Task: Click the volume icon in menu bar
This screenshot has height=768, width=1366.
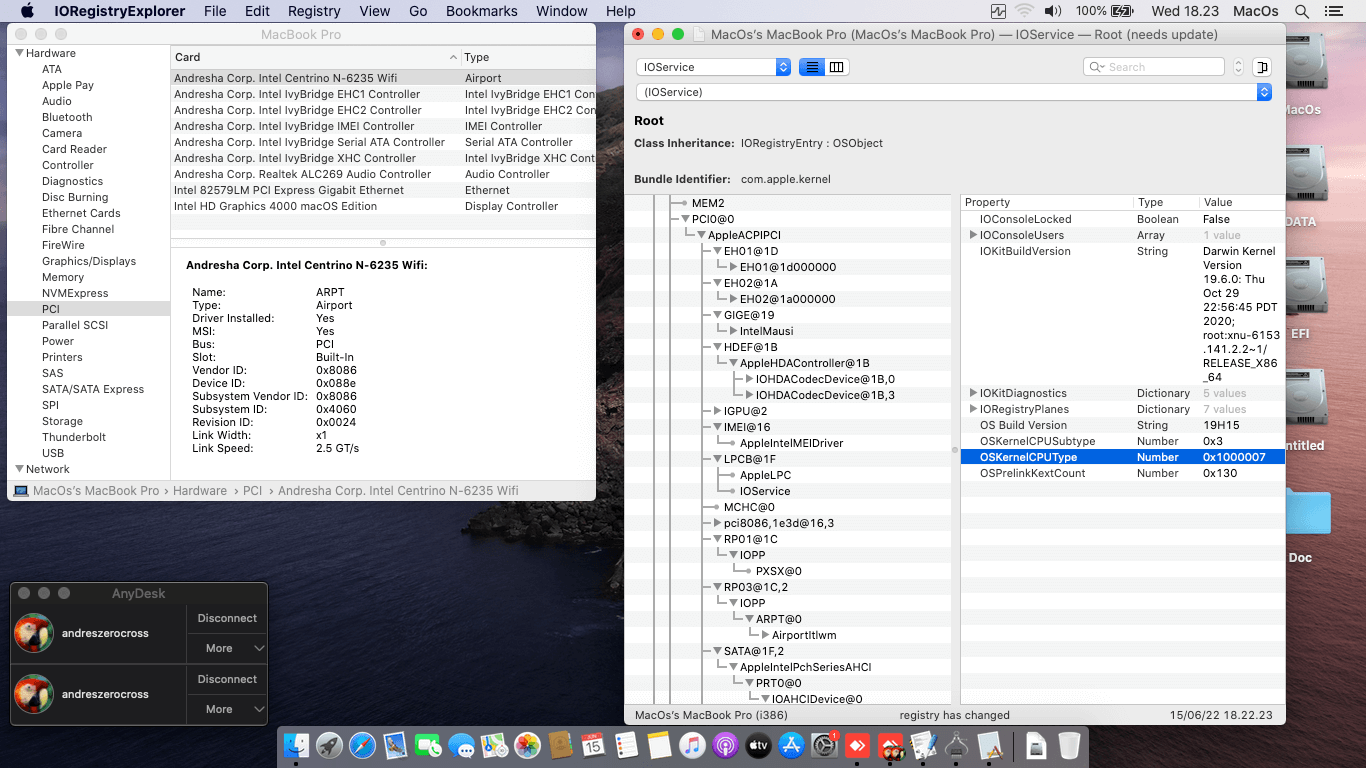Action: click(1052, 11)
